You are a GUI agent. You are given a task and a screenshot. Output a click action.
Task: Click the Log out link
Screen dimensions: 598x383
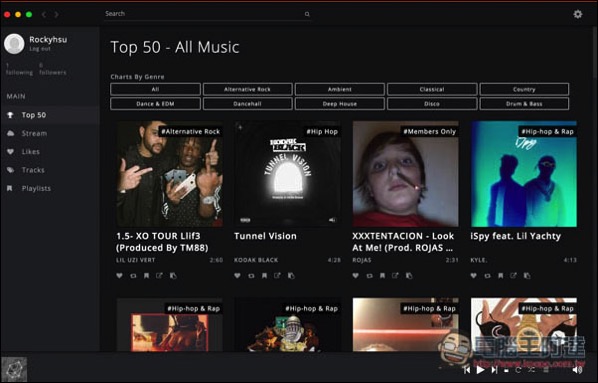(40, 49)
